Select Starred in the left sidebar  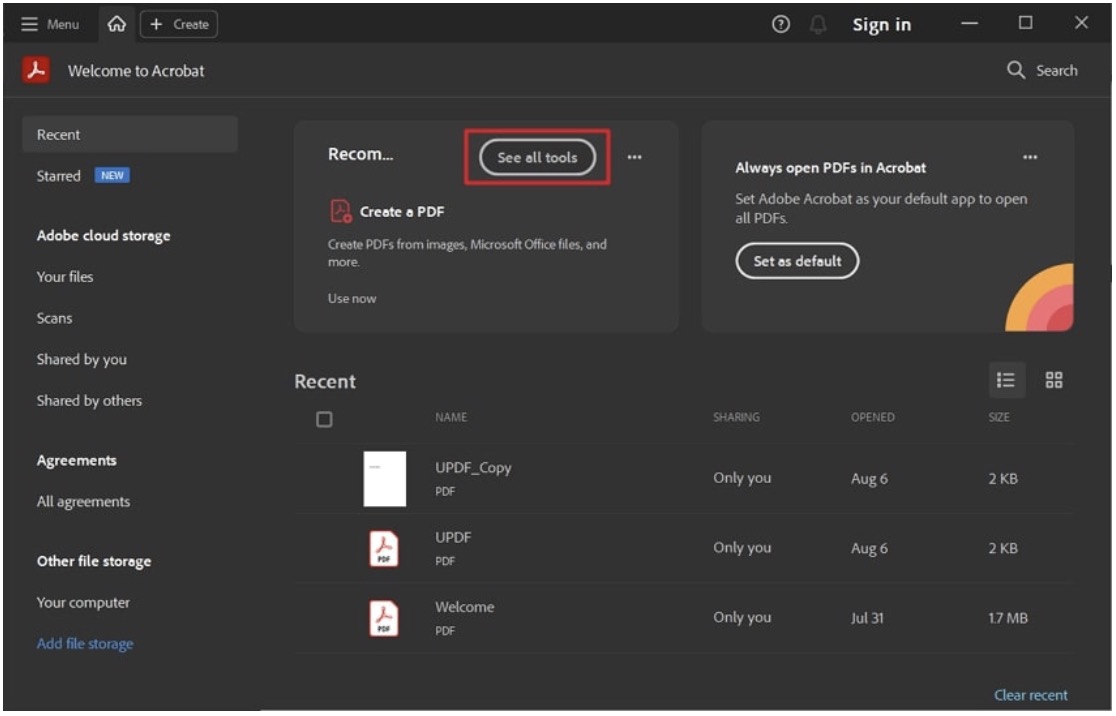coord(59,176)
